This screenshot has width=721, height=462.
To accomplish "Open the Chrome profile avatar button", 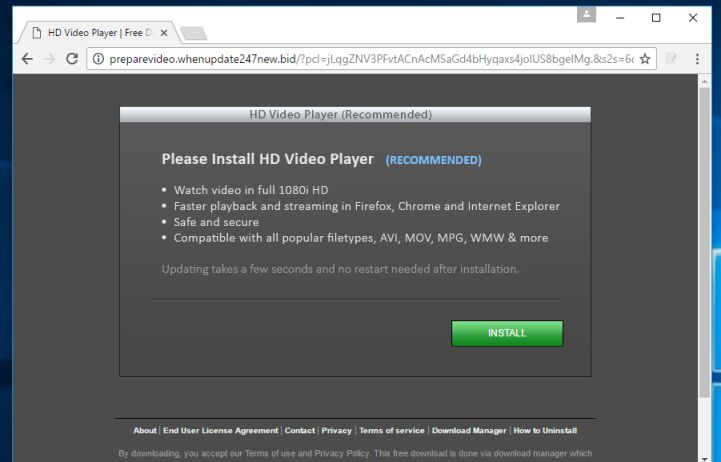I will 586,14.
